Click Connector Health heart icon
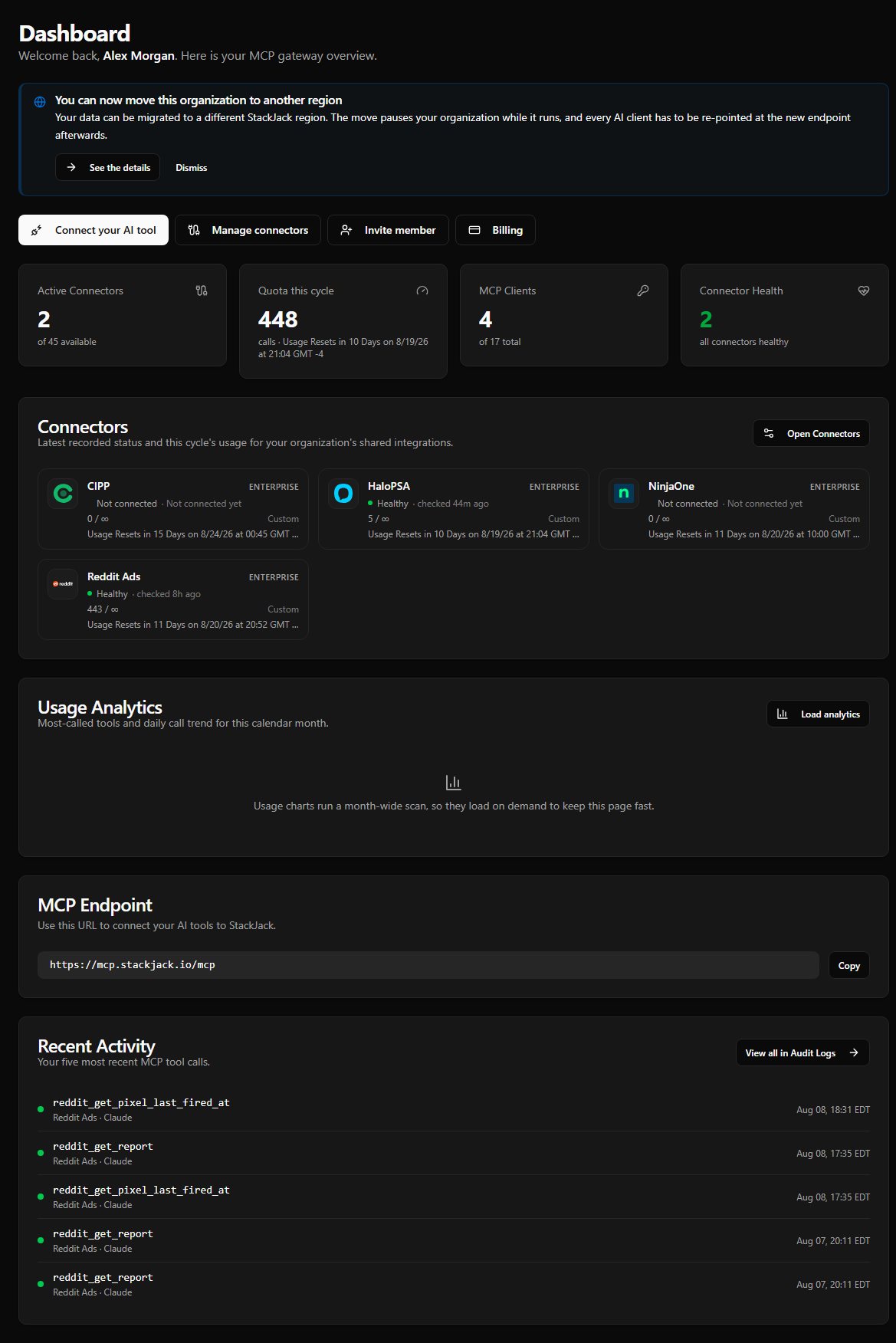This screenshot has width=896, height=1343. [864, 291]
